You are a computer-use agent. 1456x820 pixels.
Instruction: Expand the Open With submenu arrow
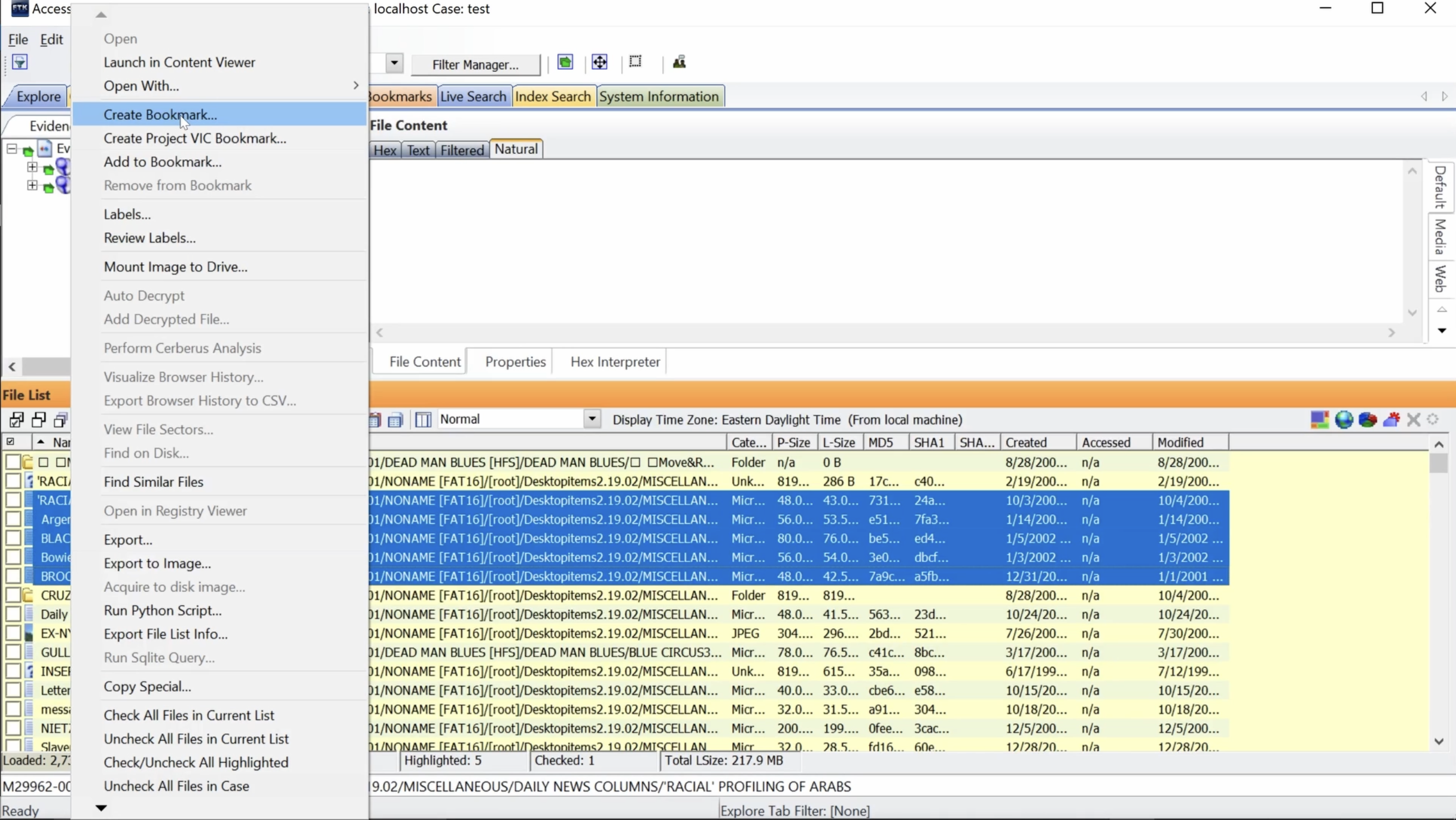coord(356,85)
